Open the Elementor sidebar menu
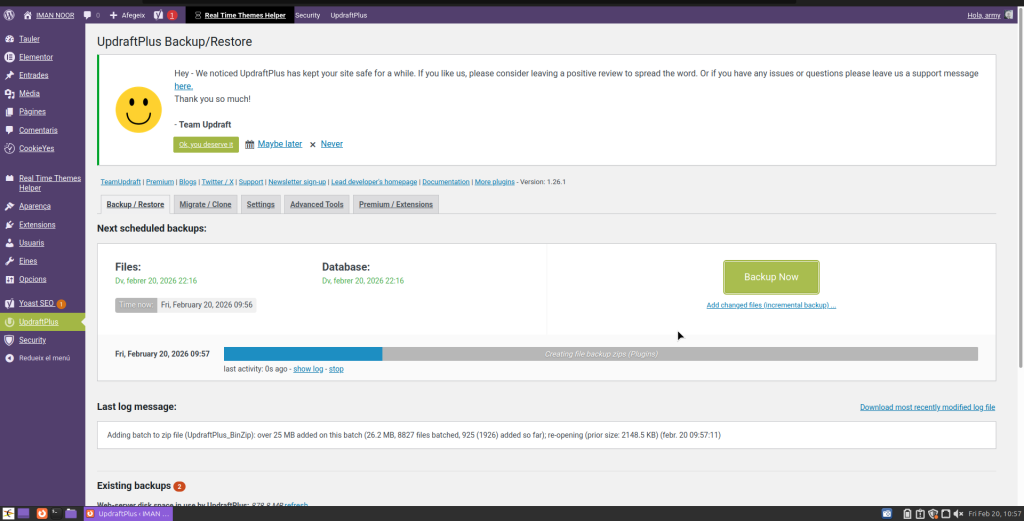Viewport: 1024px width, 521px height. tap(35, 57)
